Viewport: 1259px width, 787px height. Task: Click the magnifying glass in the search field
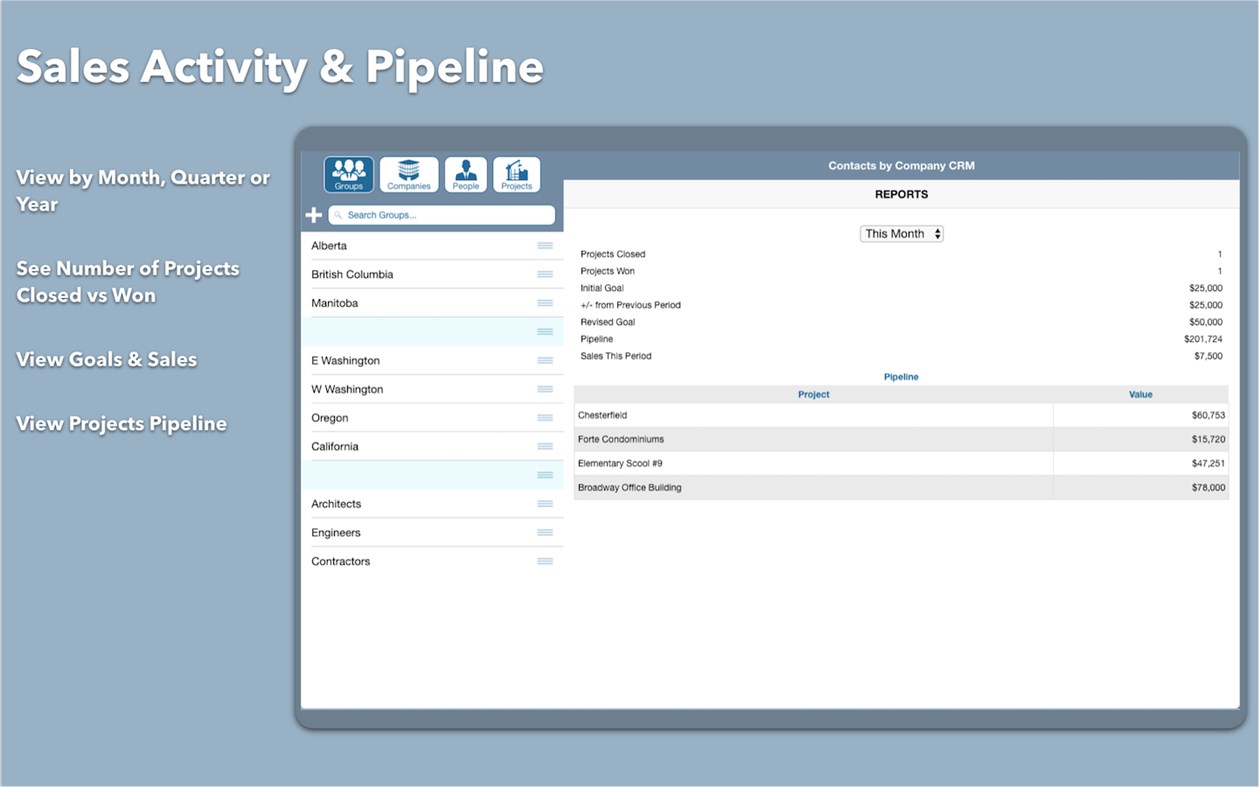tap(339, 214)
